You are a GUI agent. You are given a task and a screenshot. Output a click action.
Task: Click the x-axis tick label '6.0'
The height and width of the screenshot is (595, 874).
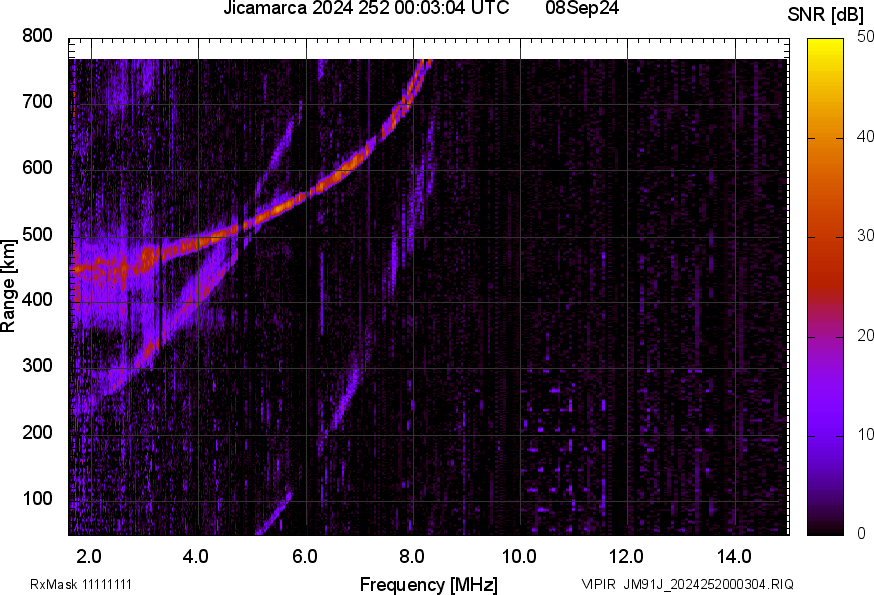[x=304, y=557]
